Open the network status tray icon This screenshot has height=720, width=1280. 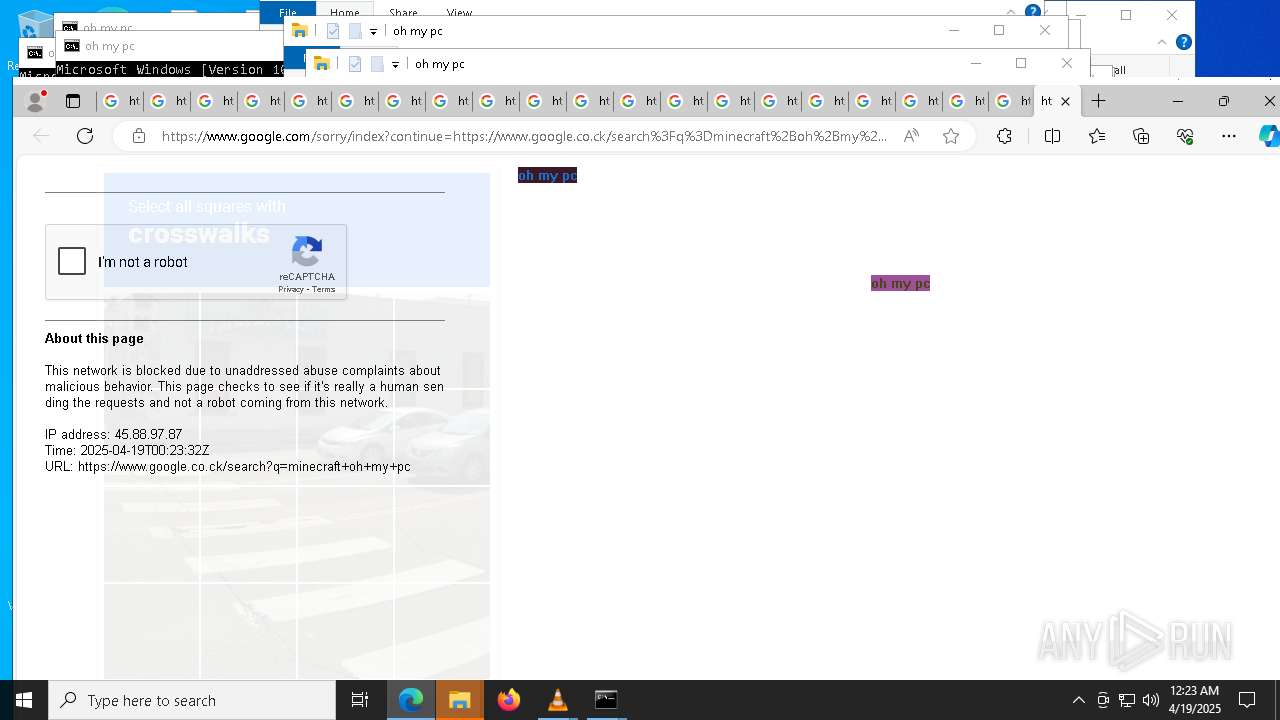(x=1127, y=700)
